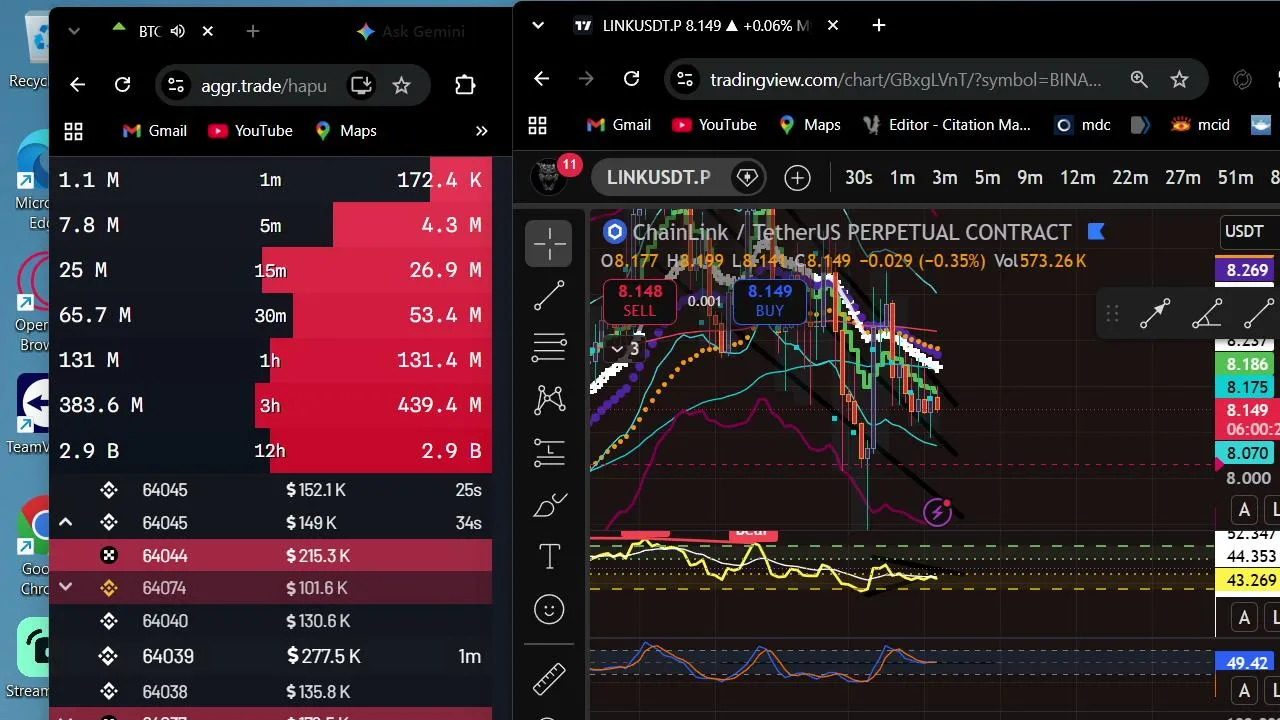Viewport: 1280px width, 720px height.
Task: Open apps grid in aggr.trade bookmarks bar
Action: click(x=73, y=131)
